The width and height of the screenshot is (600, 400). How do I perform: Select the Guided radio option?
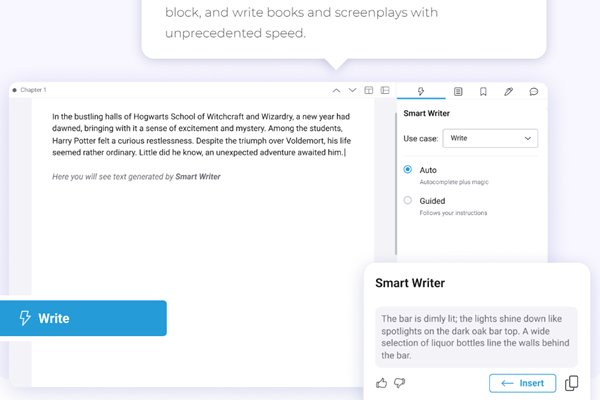point(408,200)
